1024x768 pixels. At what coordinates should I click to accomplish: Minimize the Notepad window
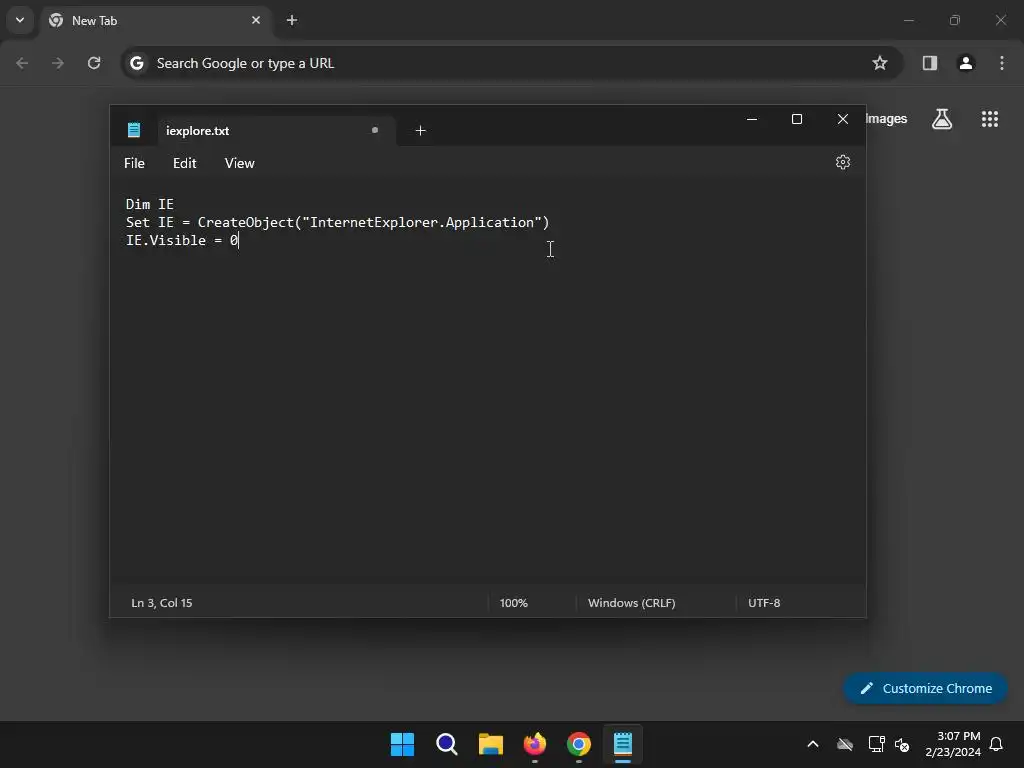[752, 119]
